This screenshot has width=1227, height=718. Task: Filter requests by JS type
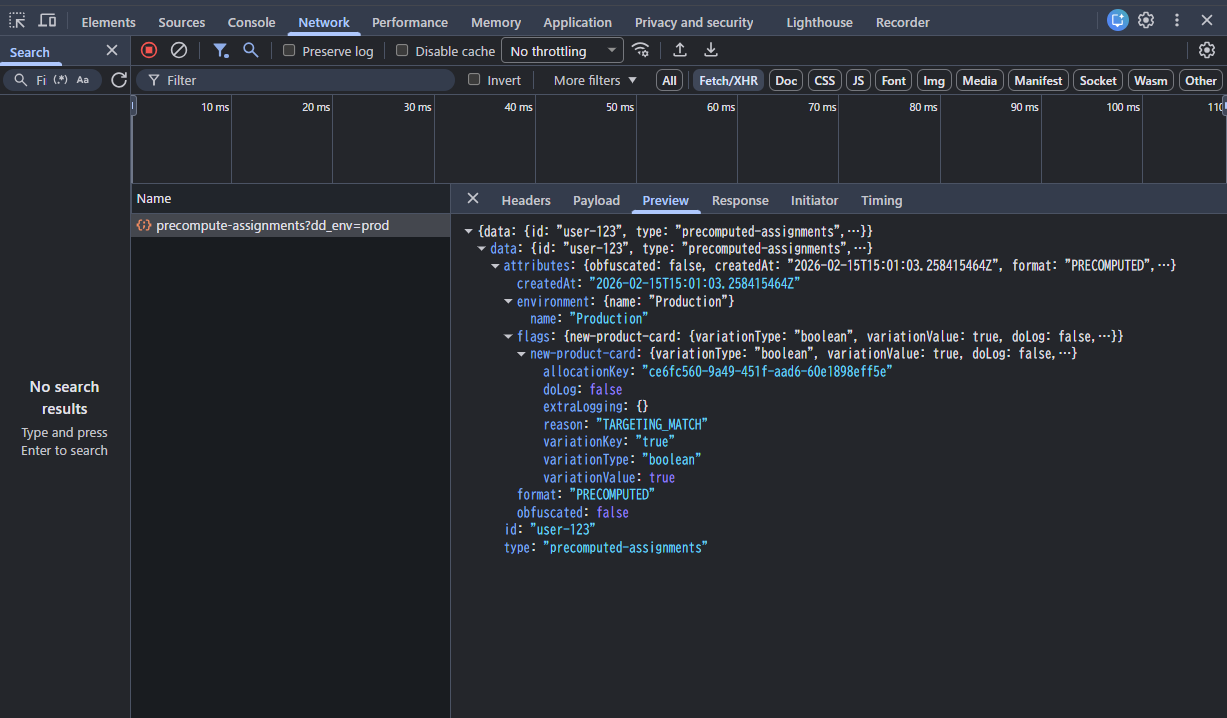(x=858, y=81)
